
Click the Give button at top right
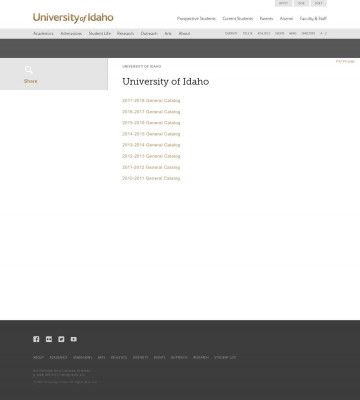pos(301,3)
